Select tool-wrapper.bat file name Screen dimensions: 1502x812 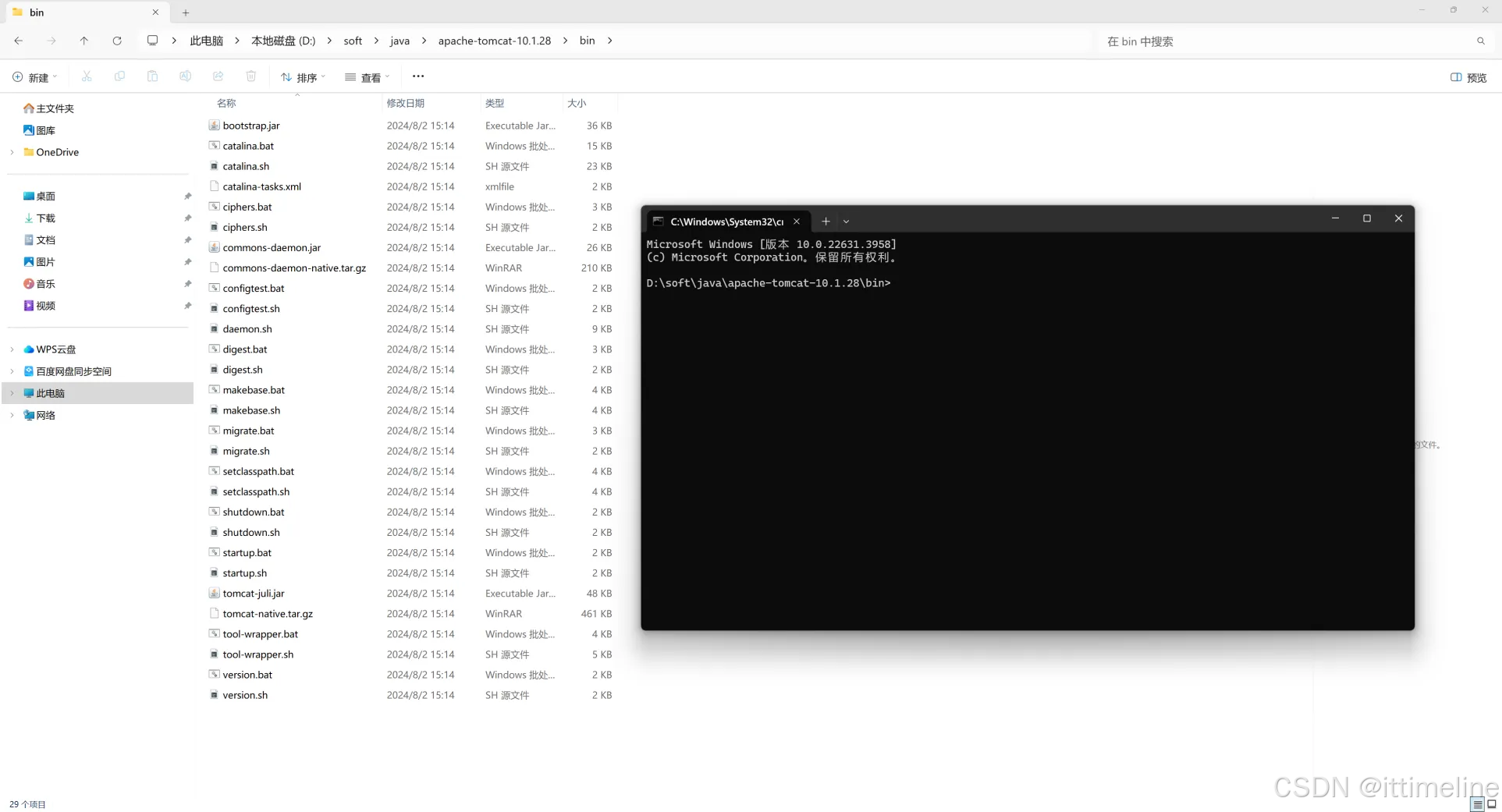(x=261, y=634)
